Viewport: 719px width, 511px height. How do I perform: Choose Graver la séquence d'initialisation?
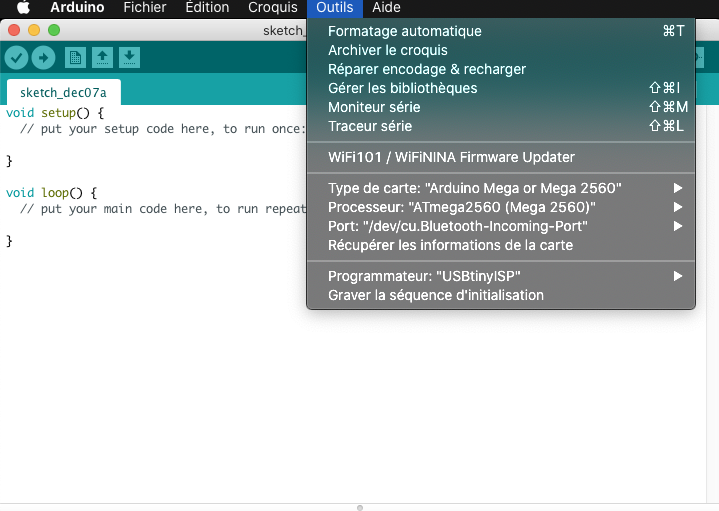point(501,295)
